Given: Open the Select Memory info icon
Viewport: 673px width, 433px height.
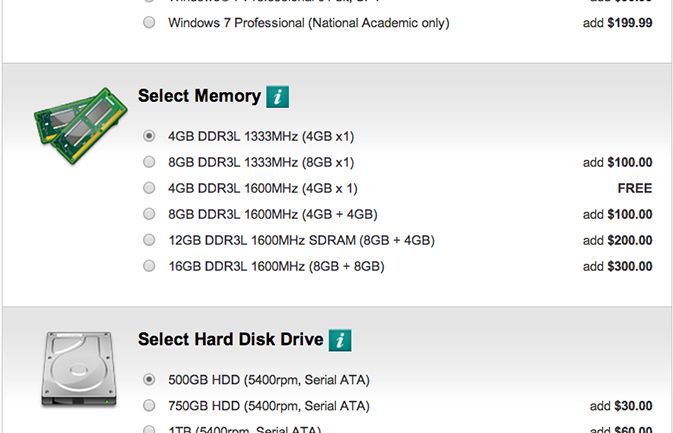Looking at the screenshot, I should click(279, 97).
